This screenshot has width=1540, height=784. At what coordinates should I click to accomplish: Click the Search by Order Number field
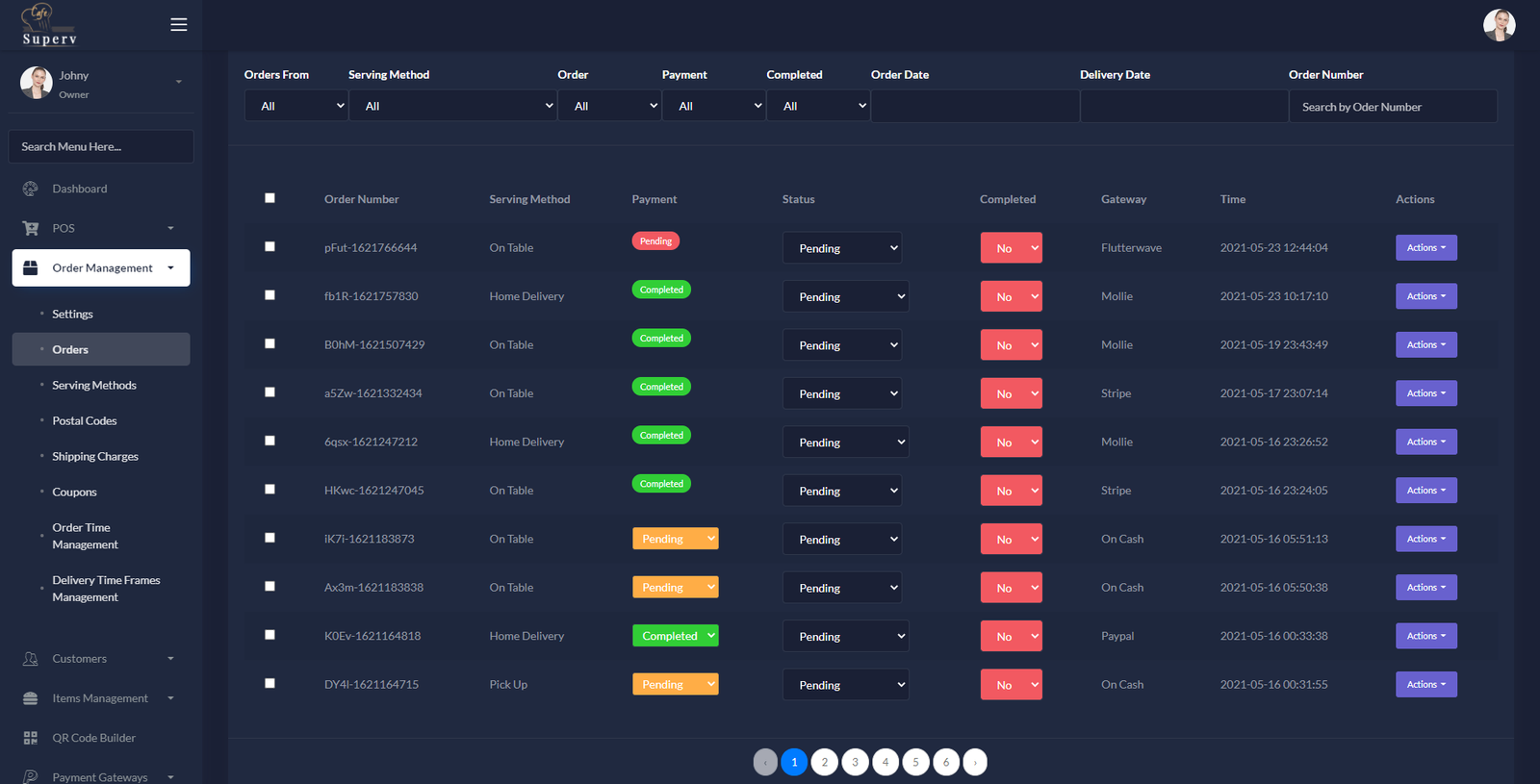click(1392, 107)
